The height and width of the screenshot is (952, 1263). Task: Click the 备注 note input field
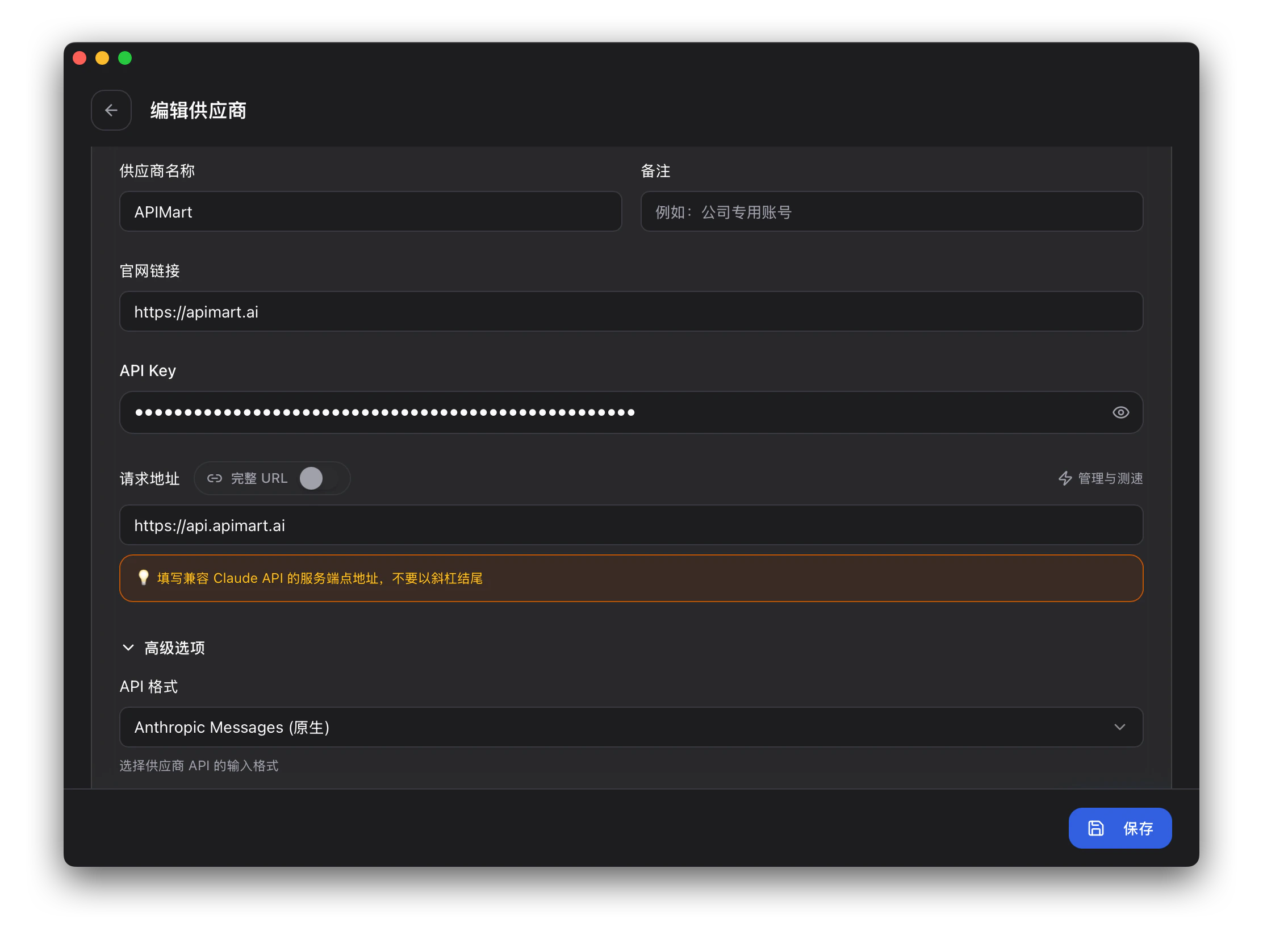(891, 212)
